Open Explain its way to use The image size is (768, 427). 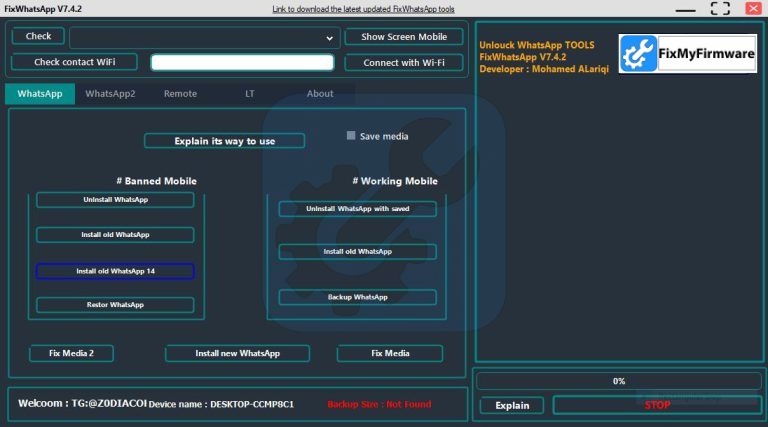(x=224, y=141)
